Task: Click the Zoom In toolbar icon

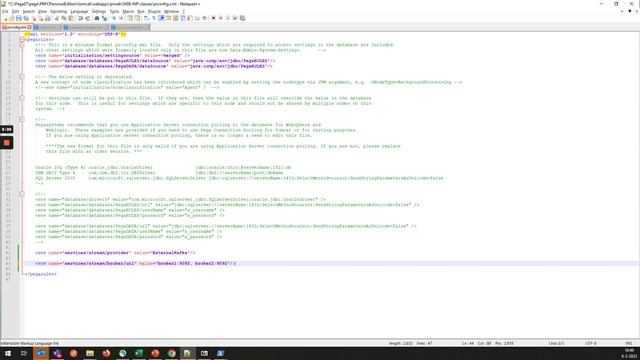Action: point(114,18)
